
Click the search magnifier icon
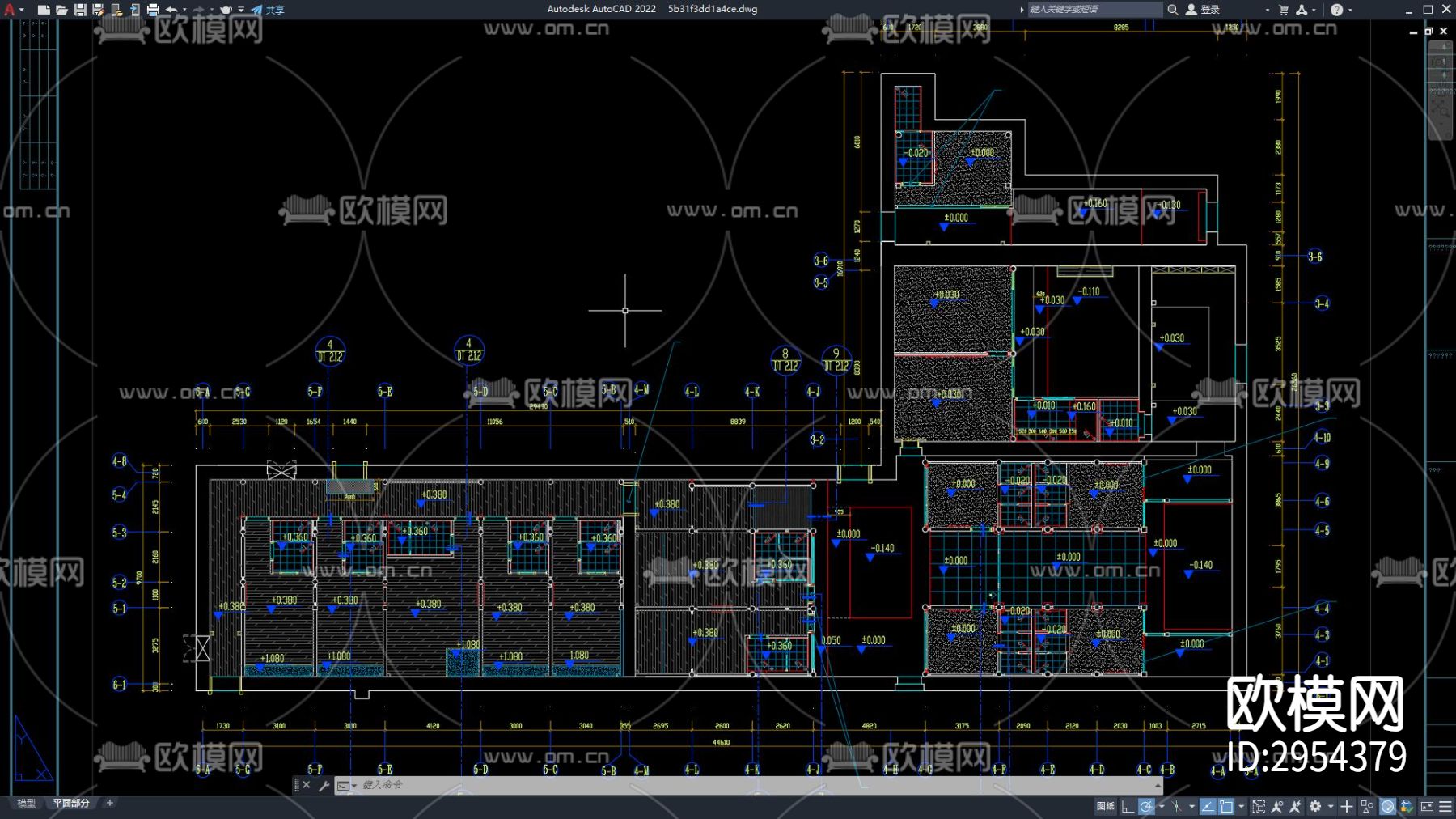pyautogui.click(x=1172, y=10)
